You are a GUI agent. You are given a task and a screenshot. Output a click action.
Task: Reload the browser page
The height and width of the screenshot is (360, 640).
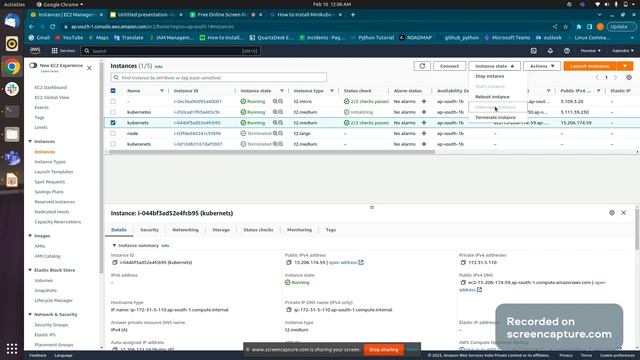pos(53,27)
